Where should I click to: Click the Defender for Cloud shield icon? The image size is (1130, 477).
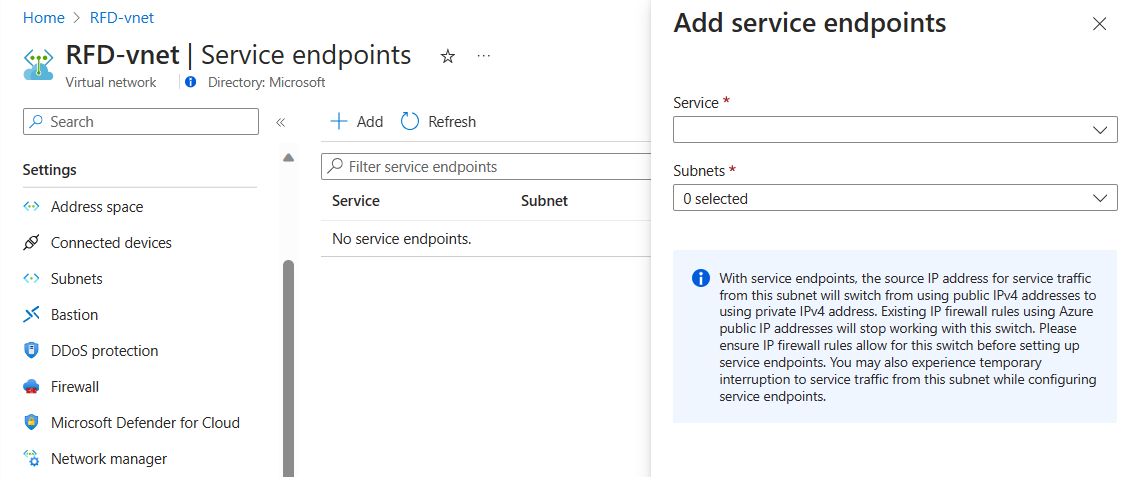click(x=30, y=422)
